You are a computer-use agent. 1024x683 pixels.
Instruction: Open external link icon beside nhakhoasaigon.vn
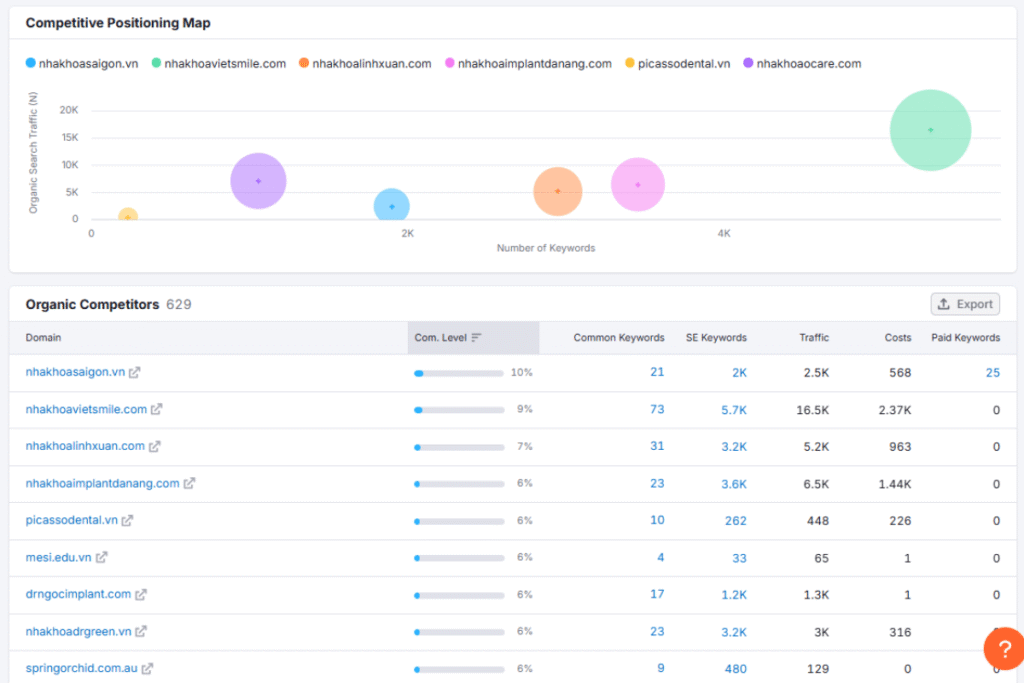click(135, 372)
